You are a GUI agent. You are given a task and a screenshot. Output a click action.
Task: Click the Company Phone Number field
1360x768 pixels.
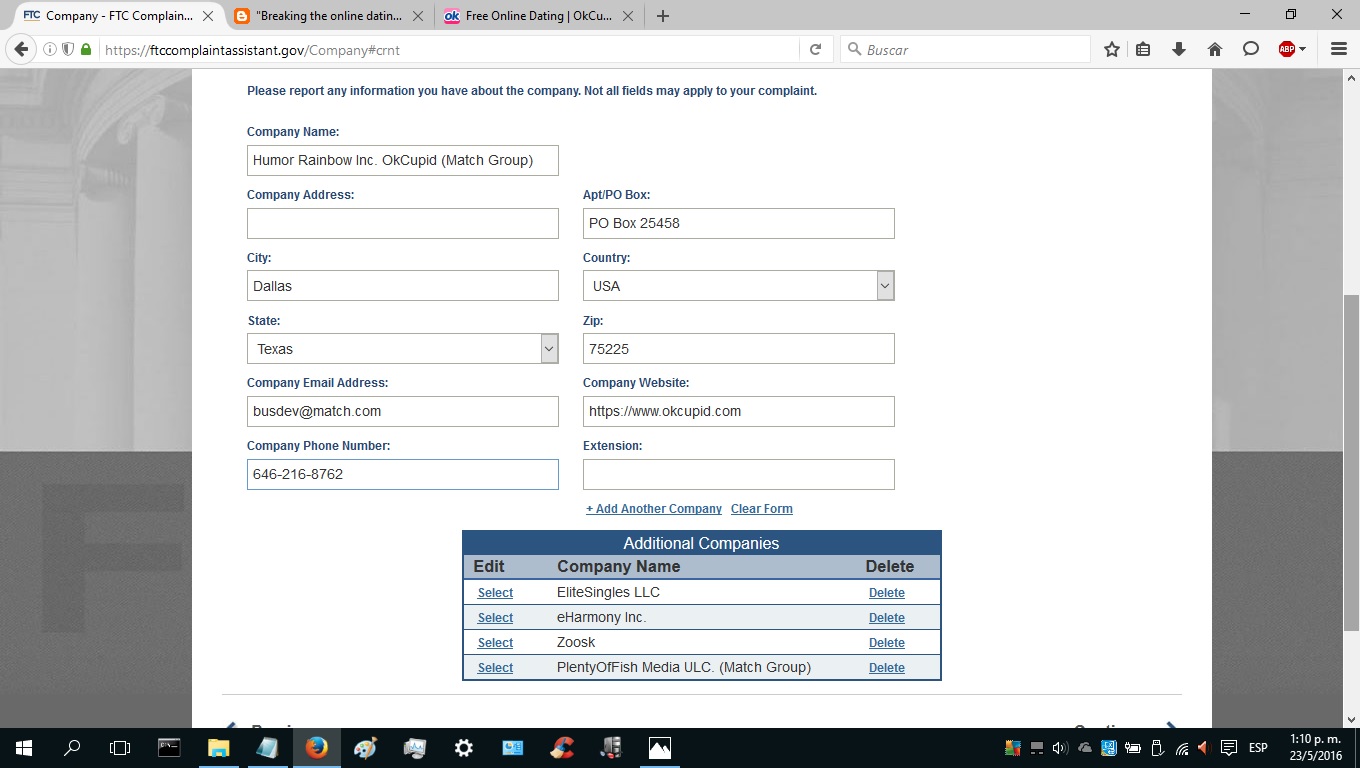tap(403, 474)
